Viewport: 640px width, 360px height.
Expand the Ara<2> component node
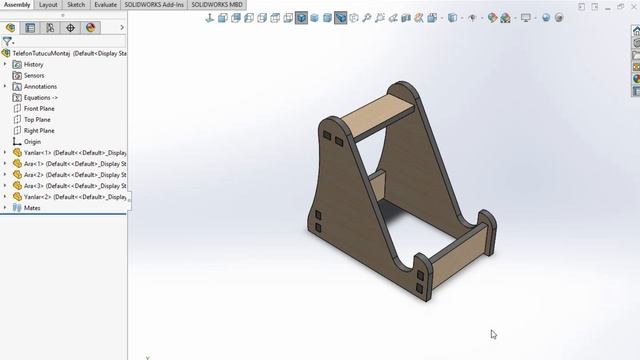coord(5,174)
